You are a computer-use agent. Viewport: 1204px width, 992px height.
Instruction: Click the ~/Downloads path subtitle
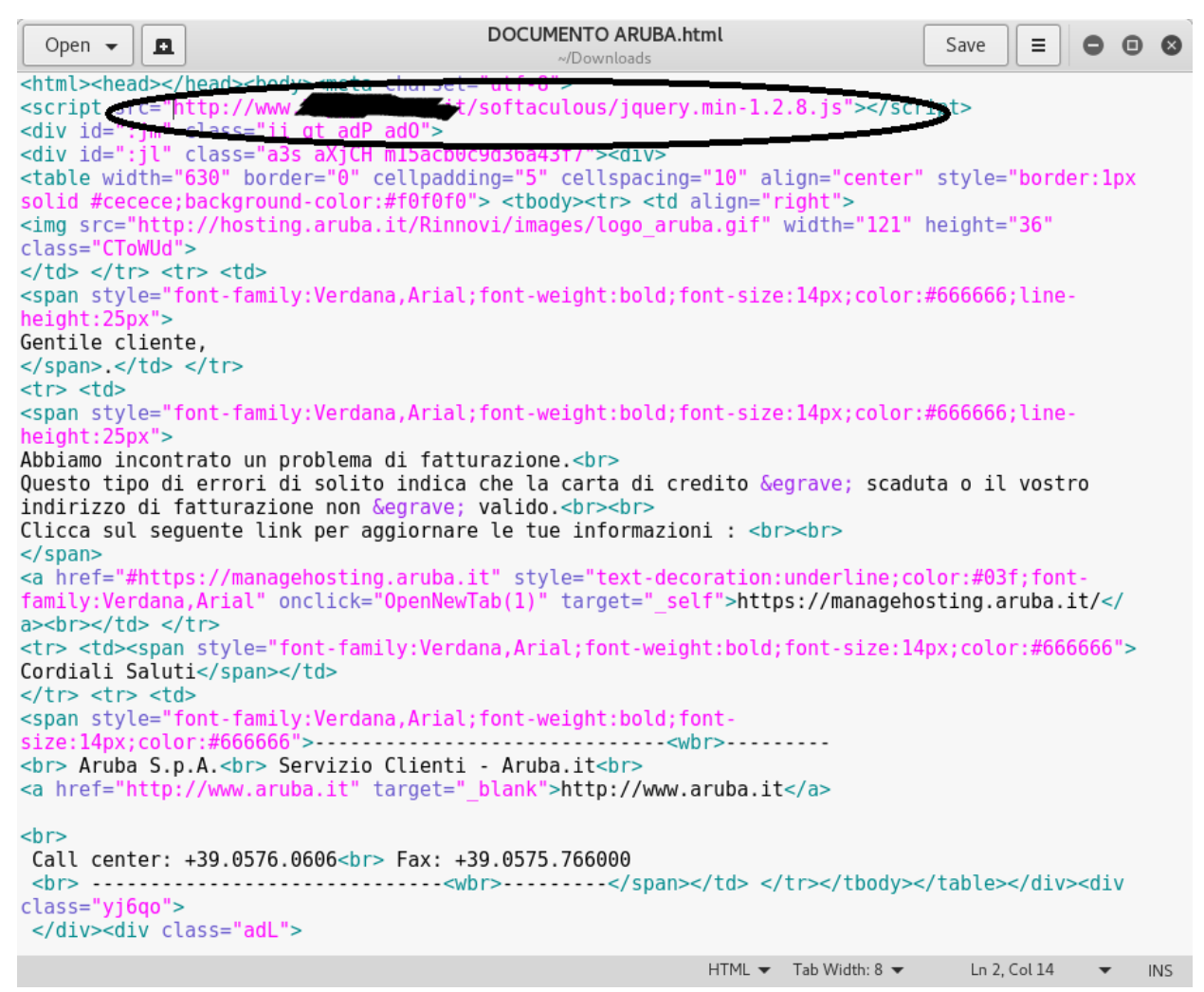(605, 58)
